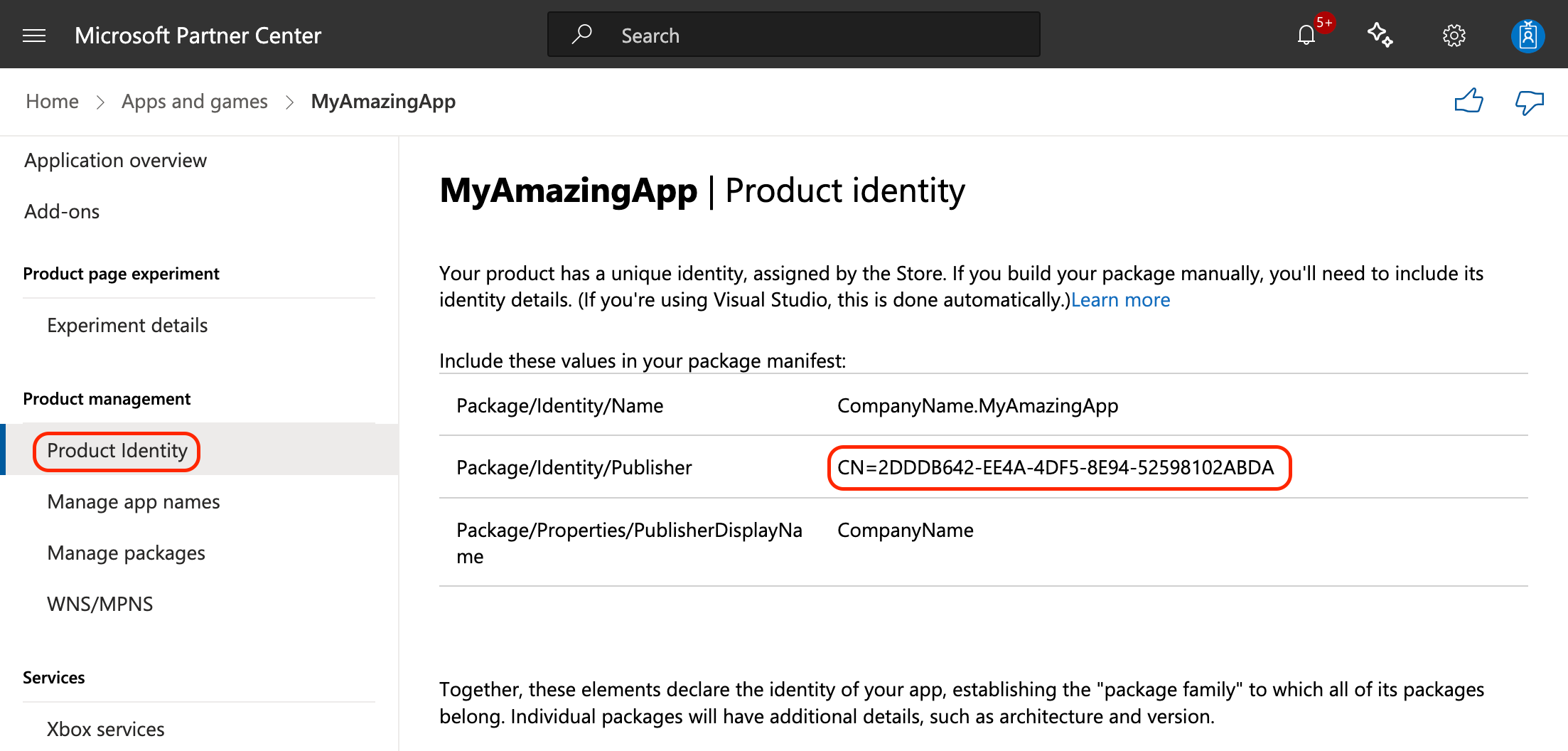Follow the Learn more link
The width and height of the screenshot is (1568, 751).
click(1120, 299)
